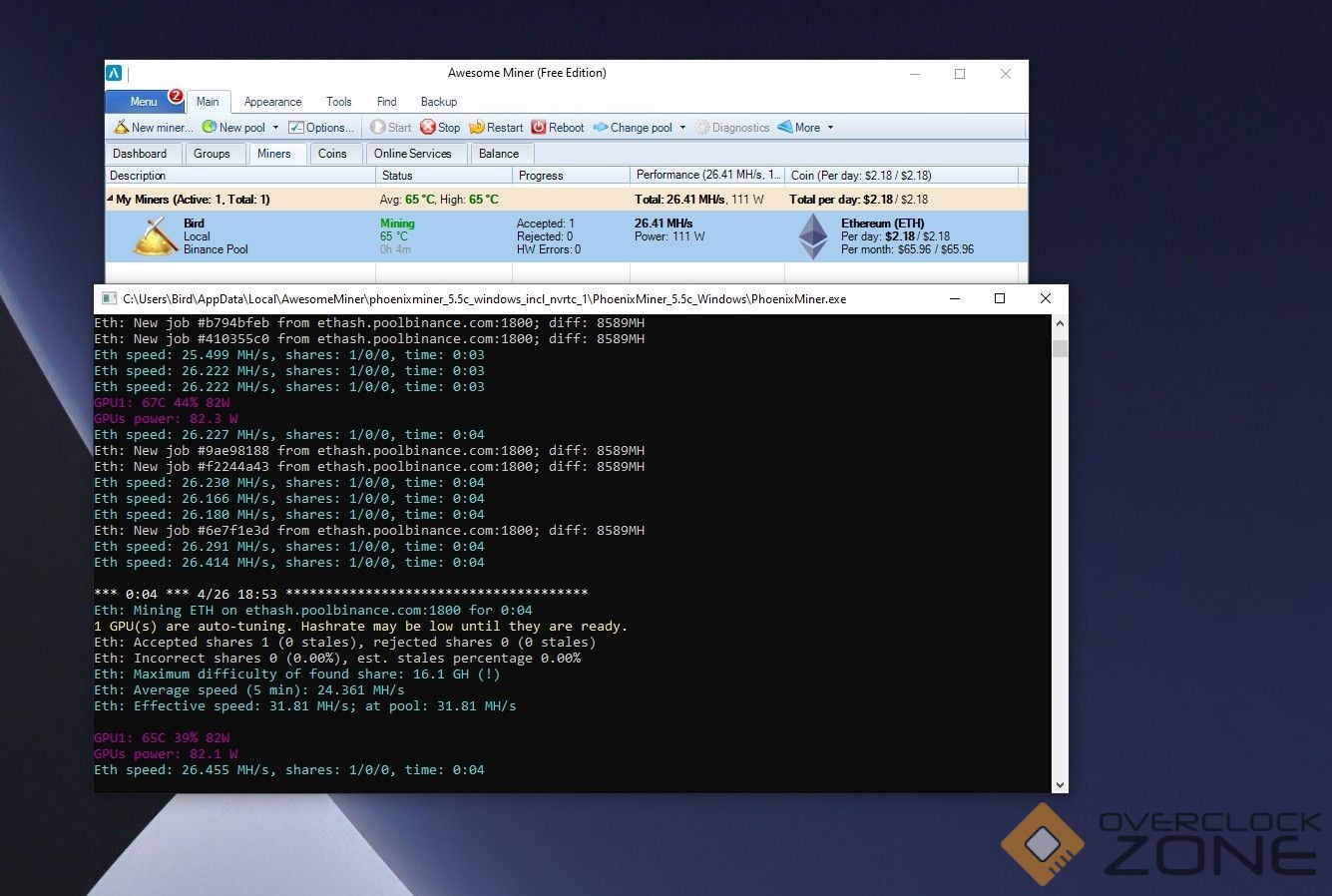The width and height of the screenshot is (1332, 896).
Task: Click the New pool button
Action: click(x=233, y=128)
